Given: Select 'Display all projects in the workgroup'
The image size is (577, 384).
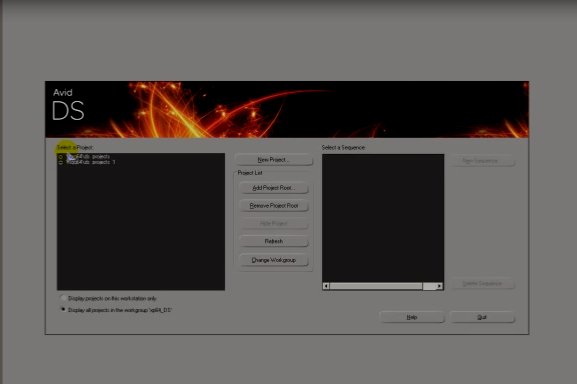Looking at the screenshot, I should (63, 310).
